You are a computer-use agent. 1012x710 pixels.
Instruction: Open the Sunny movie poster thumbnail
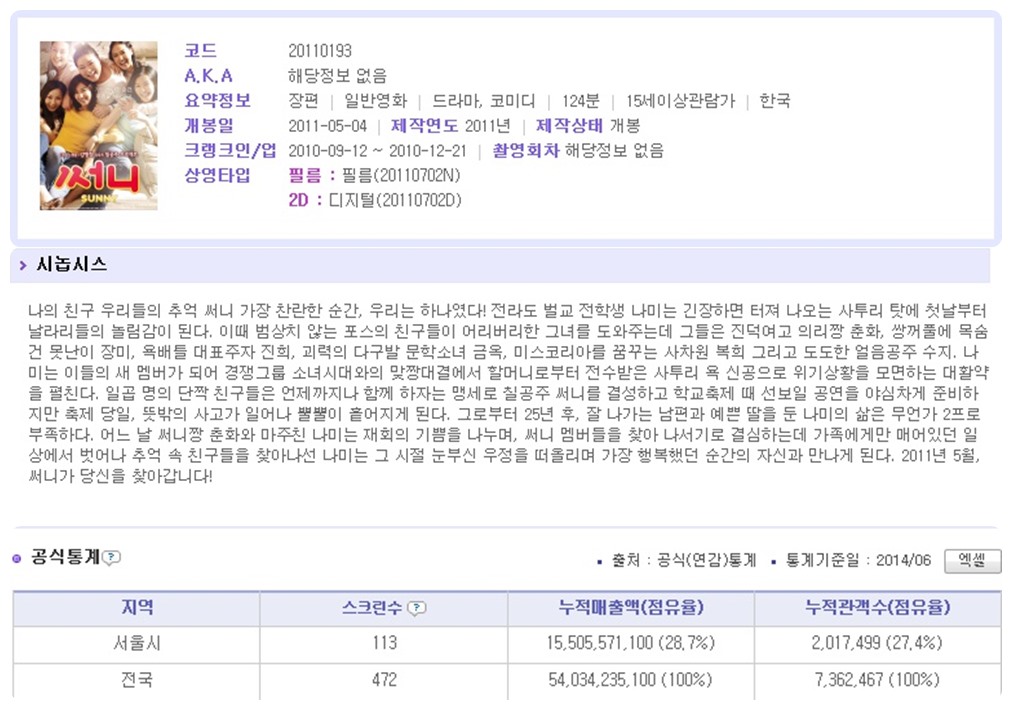click(x=98, y=125)
